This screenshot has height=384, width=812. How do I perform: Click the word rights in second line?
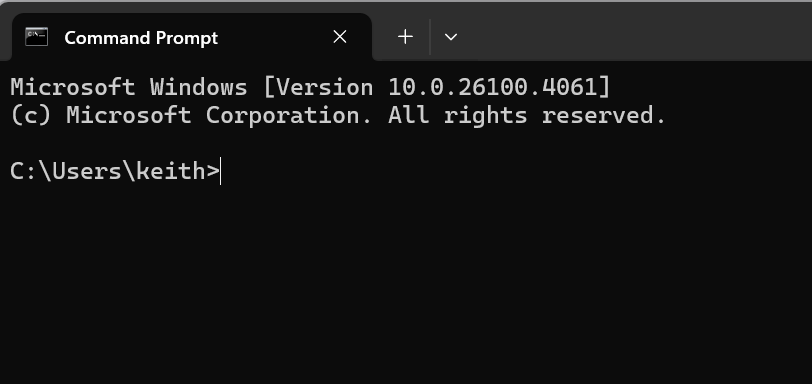(485, 116)
